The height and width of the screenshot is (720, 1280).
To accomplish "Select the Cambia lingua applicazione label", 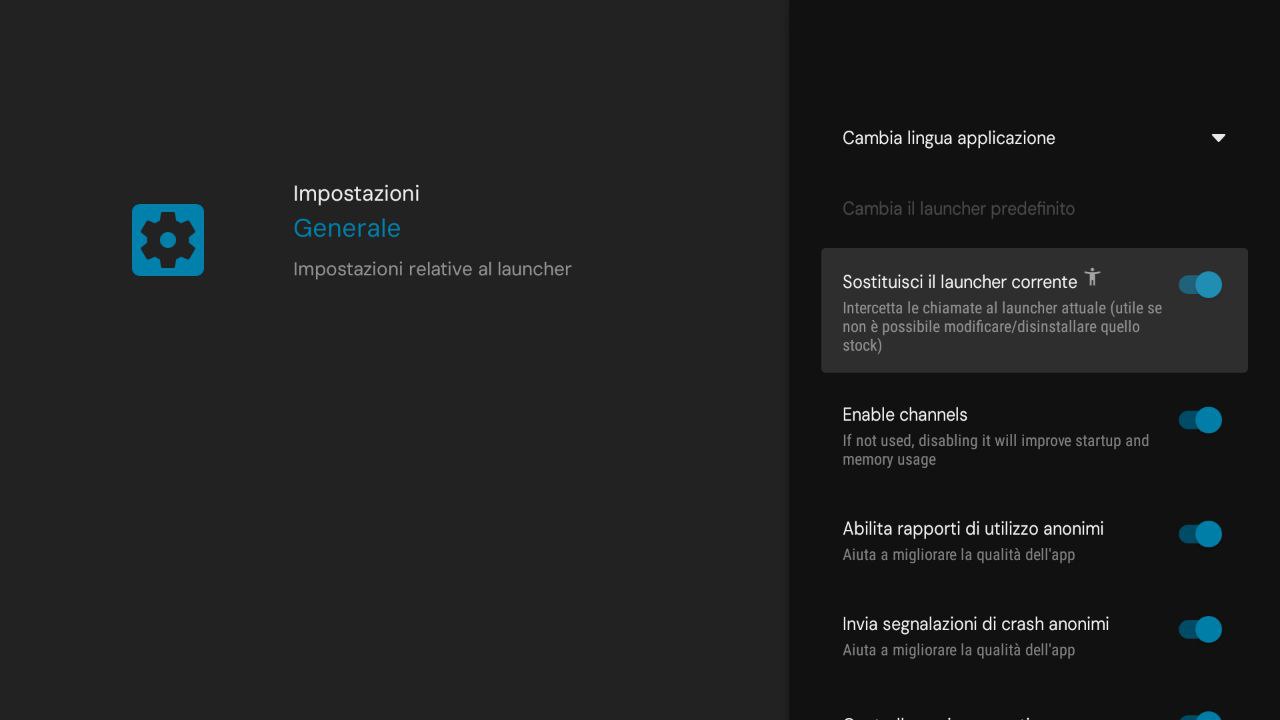I will tap(948, 138).
